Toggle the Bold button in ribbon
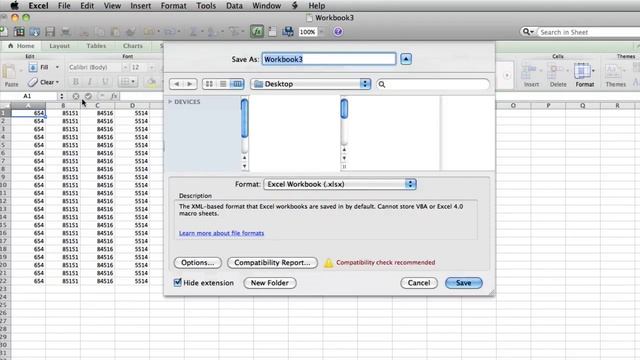This screenshot has height=360, width=640. [x=76, y=82]
